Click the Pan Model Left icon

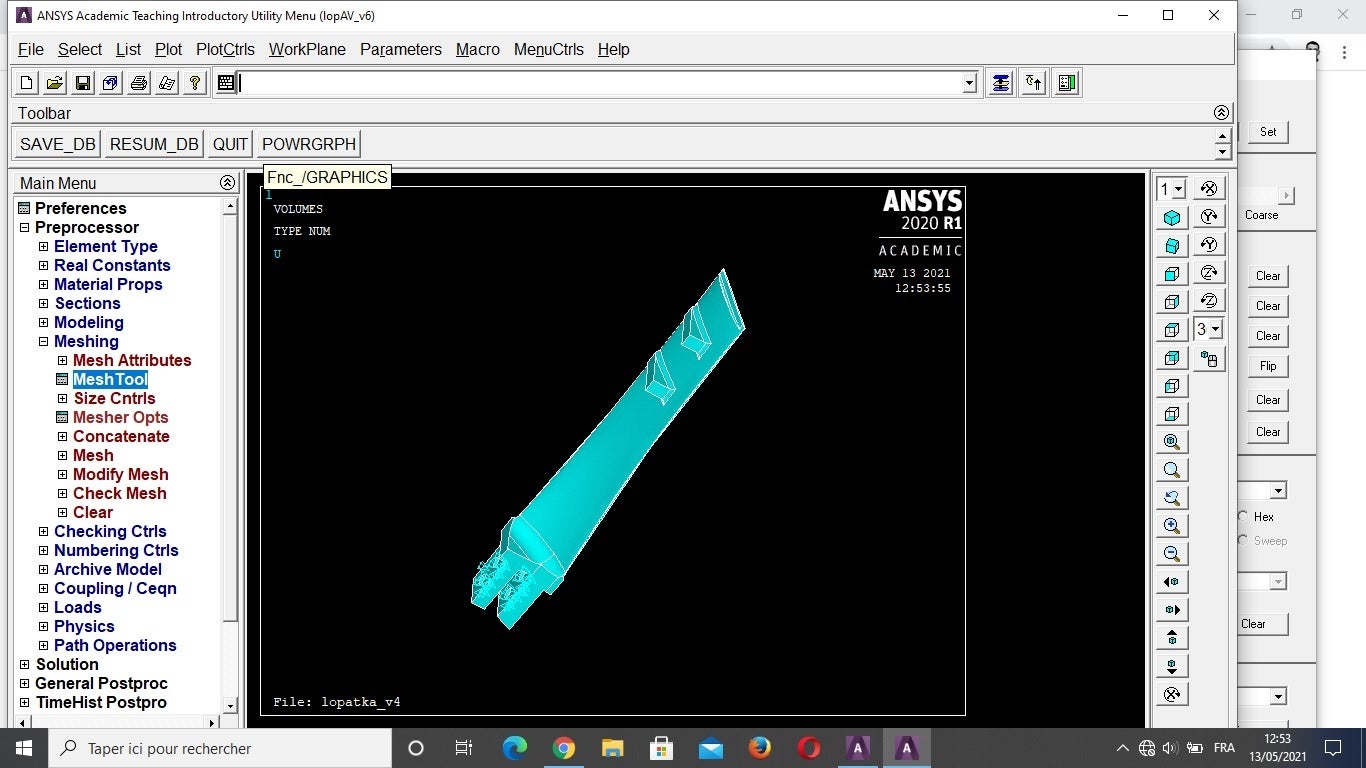point(1172,582)
